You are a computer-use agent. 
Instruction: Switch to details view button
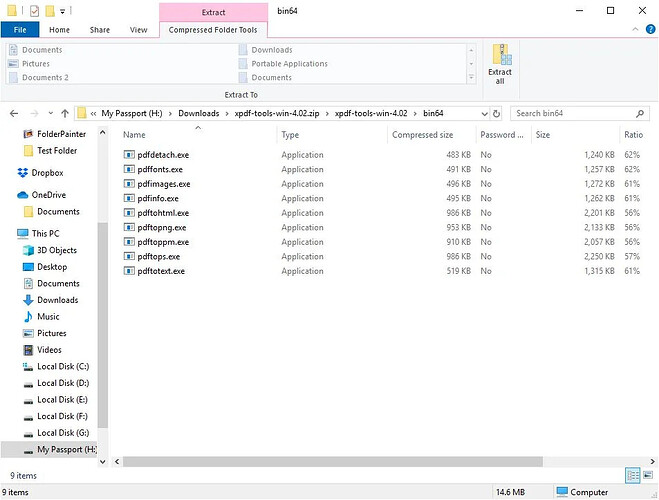633,474
